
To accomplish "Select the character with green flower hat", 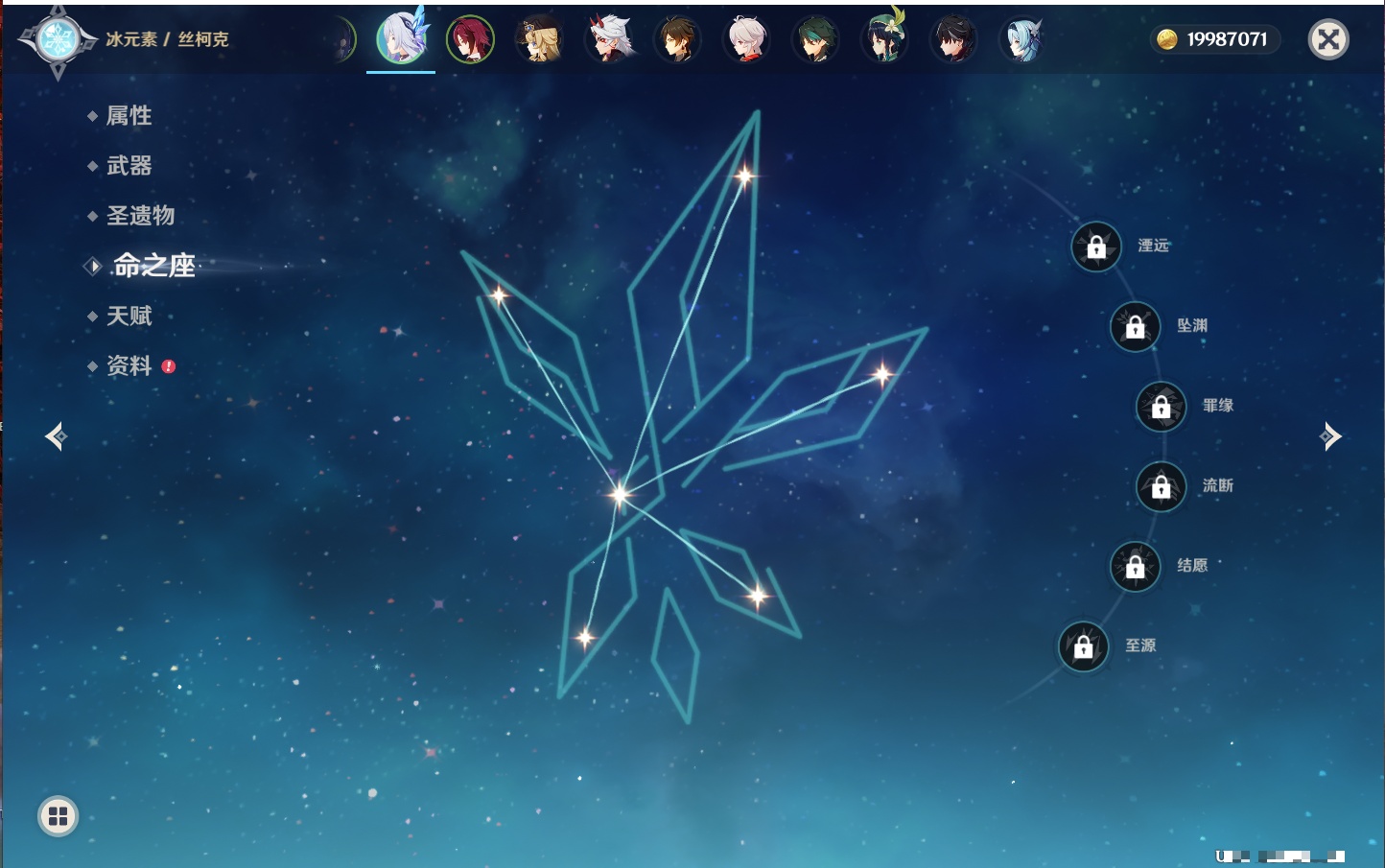I will point(884,38).
